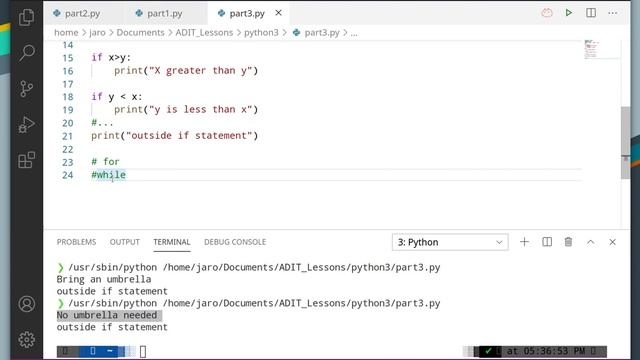This screenshot has height=360, width=640.
Task: Expand the breadcrumb ellipsis symbols segment
Action: pyautogui.click(x=354, y=33)
